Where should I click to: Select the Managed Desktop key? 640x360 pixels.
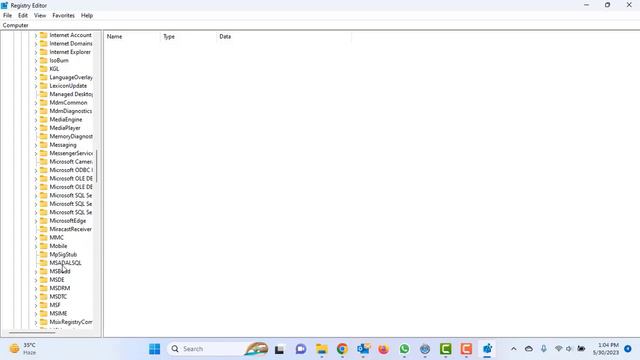click(71, 94)
